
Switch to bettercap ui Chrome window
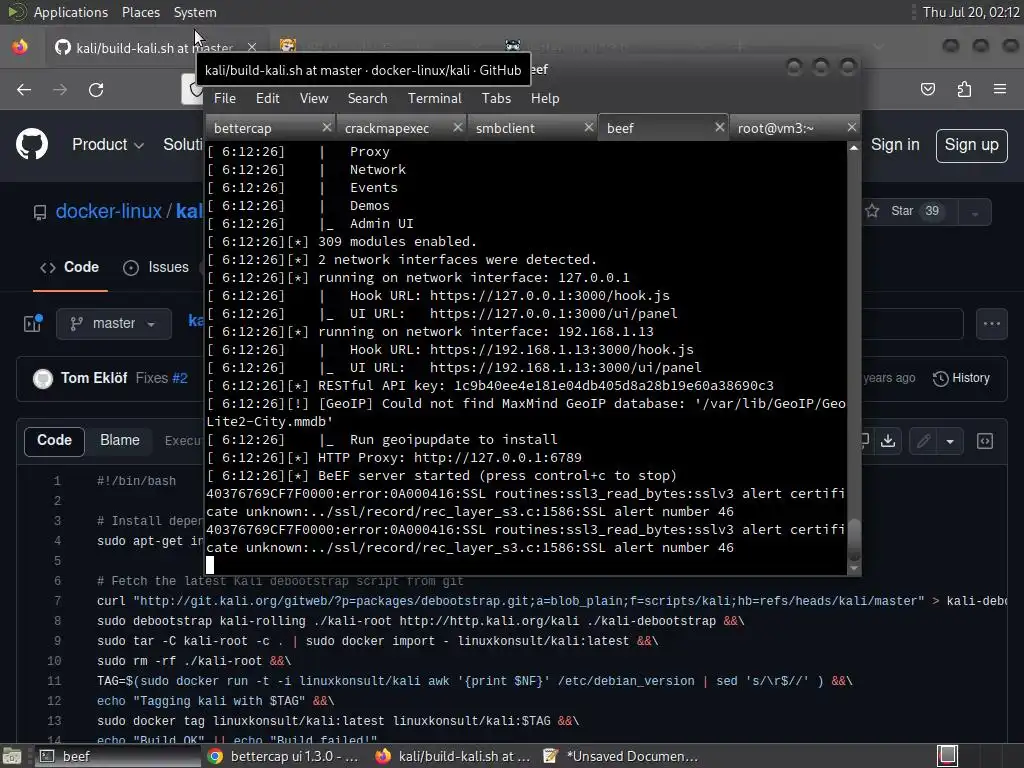283,756
